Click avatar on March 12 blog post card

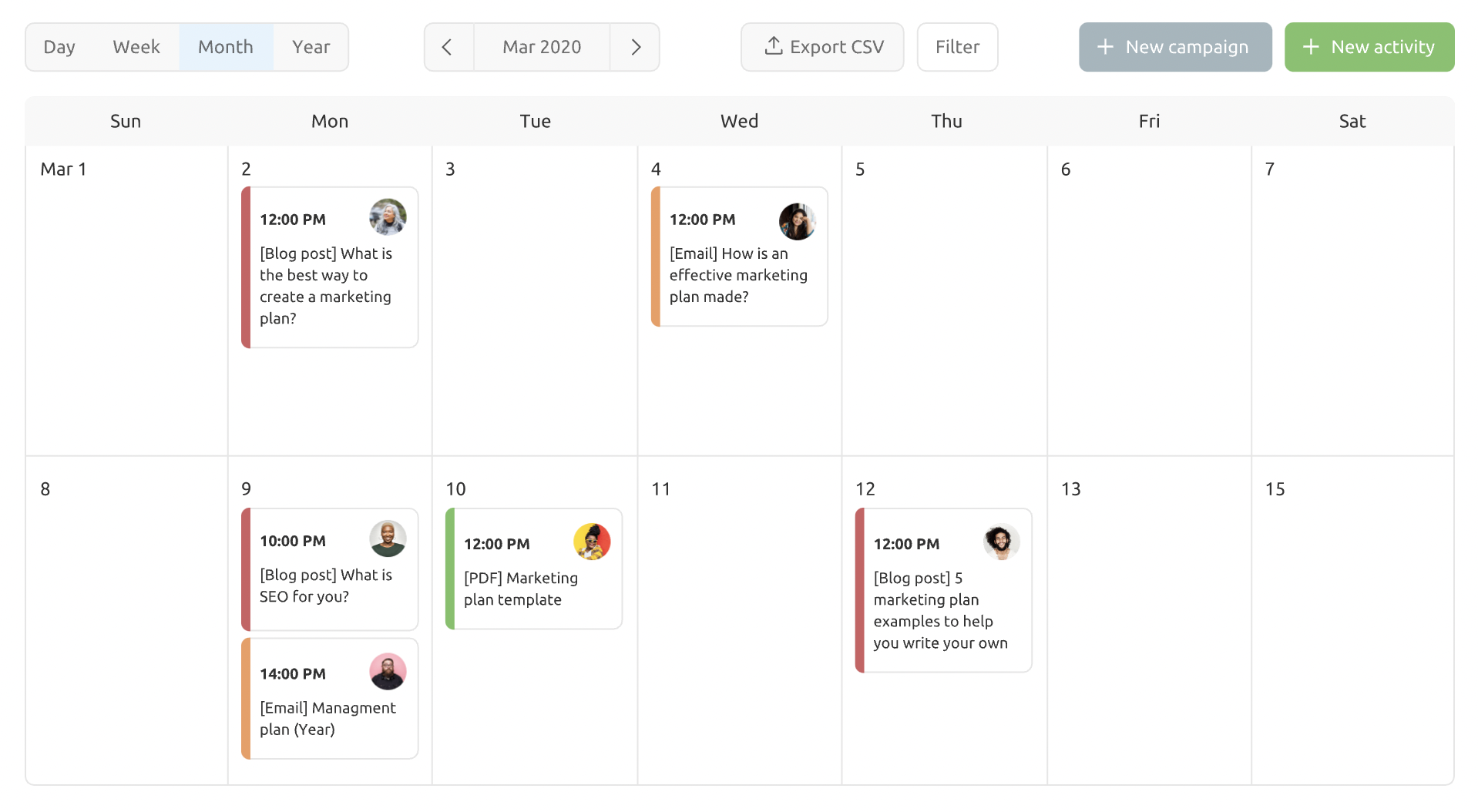point(1001,542)
